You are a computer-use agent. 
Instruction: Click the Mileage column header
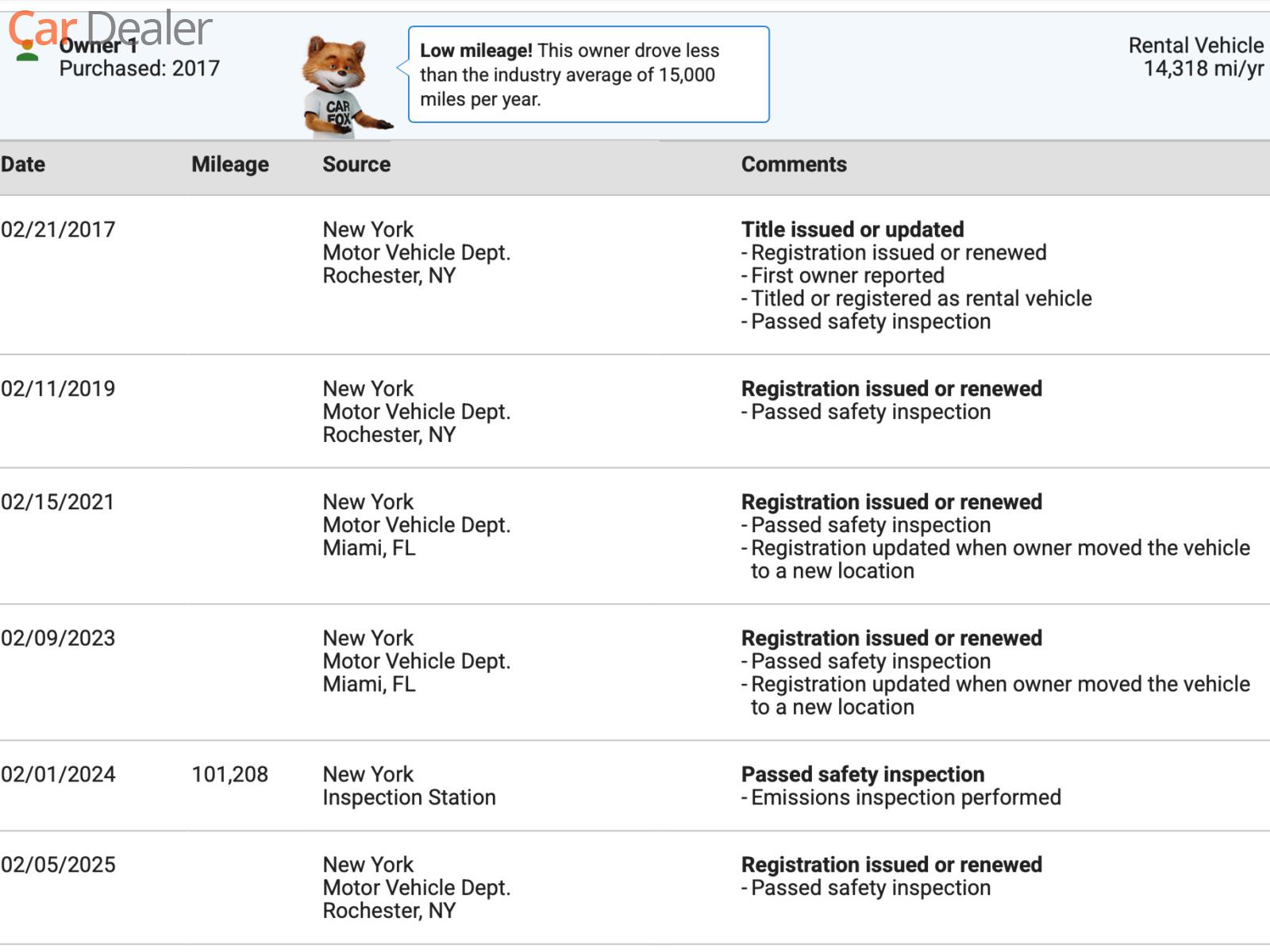pyautogui.click(x=230, y=164)
